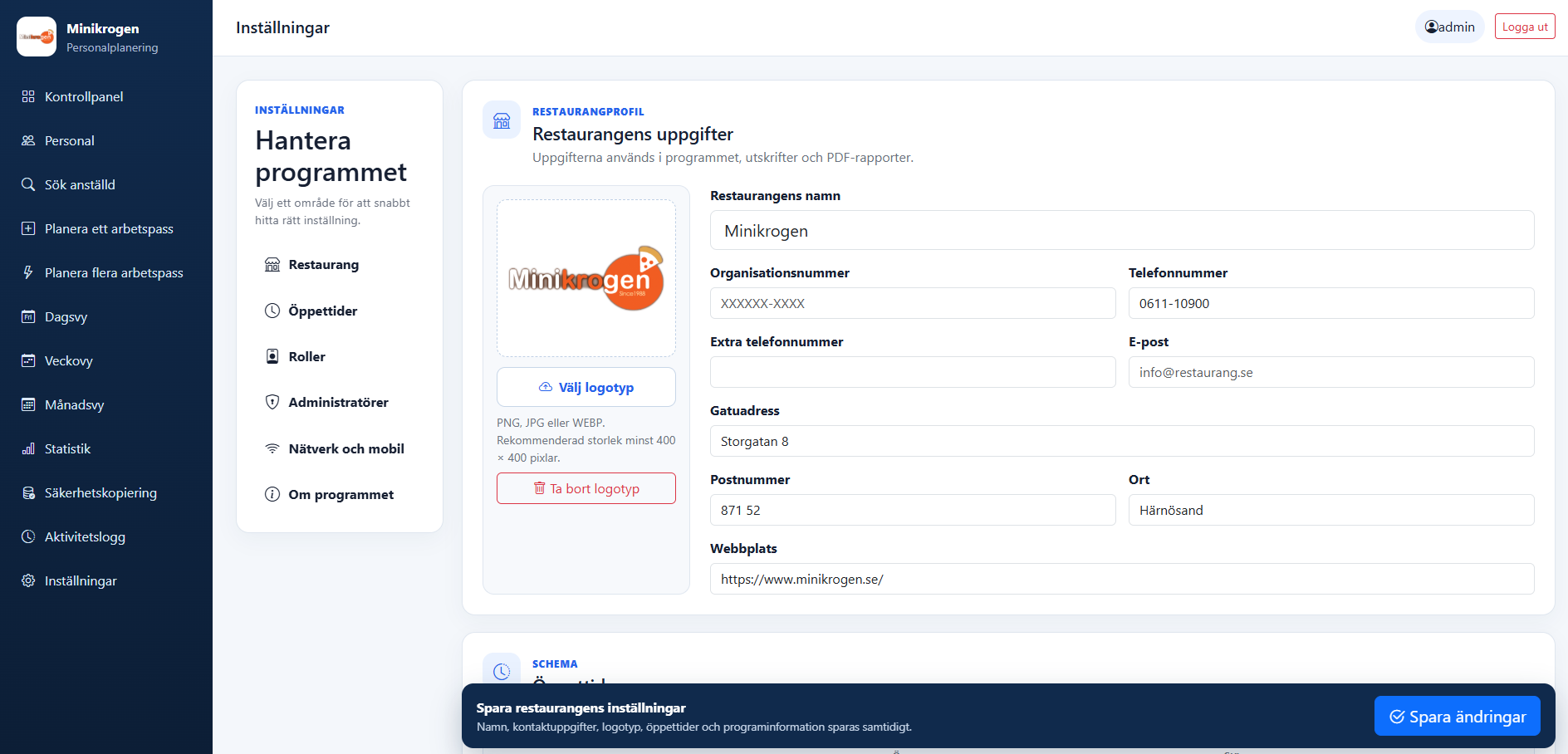Open Sök anställd from the sidebar
The width and height of the screenshot is (1568, 754).
tap(106, 184)
